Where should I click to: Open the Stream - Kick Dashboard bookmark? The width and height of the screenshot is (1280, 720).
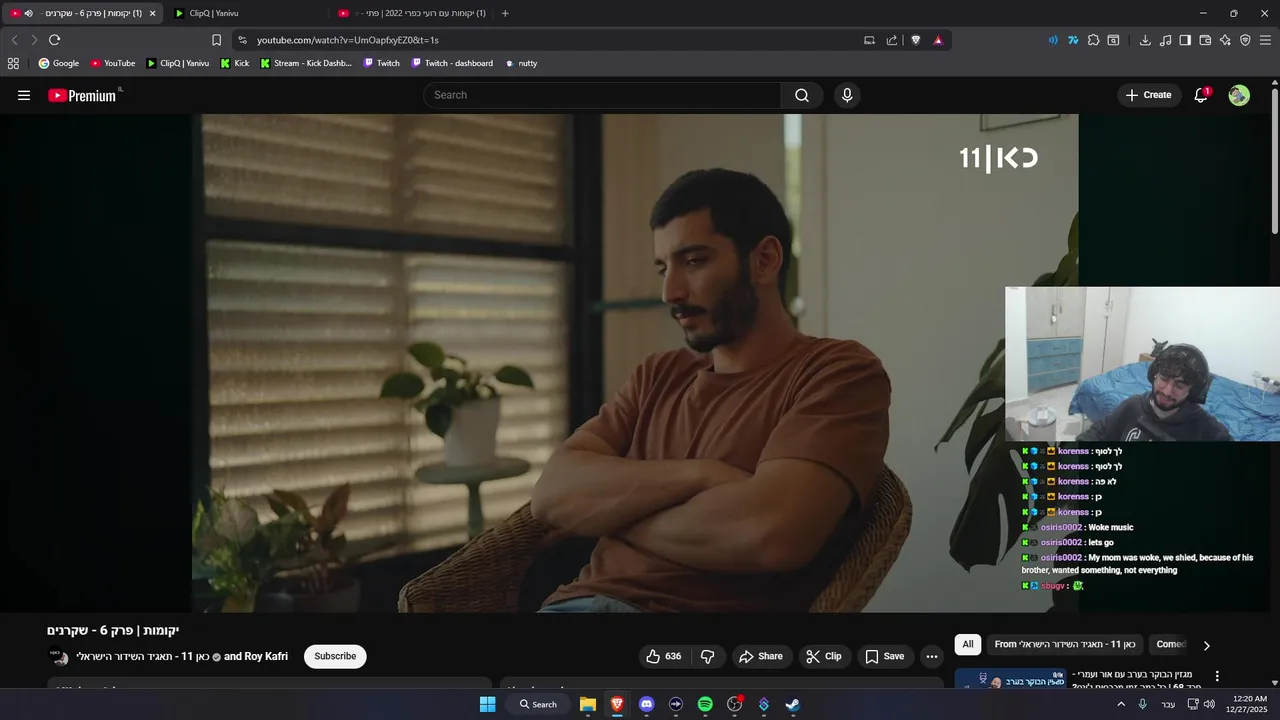click(x=306, y=63)
